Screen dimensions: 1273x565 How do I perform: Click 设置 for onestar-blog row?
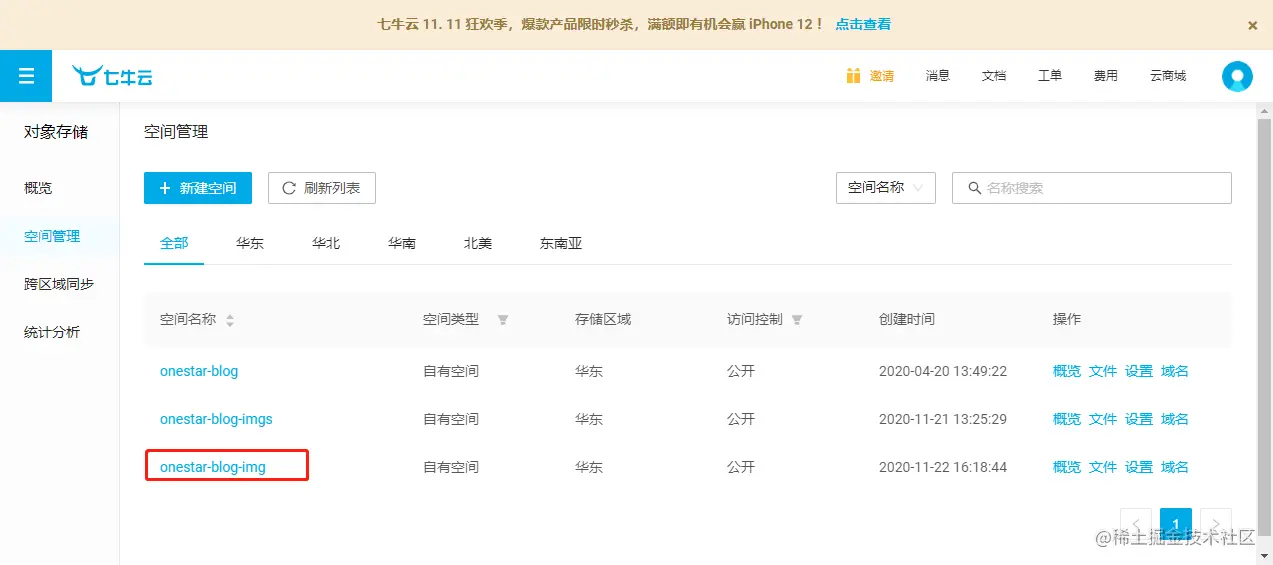(x=1139, y=371)
